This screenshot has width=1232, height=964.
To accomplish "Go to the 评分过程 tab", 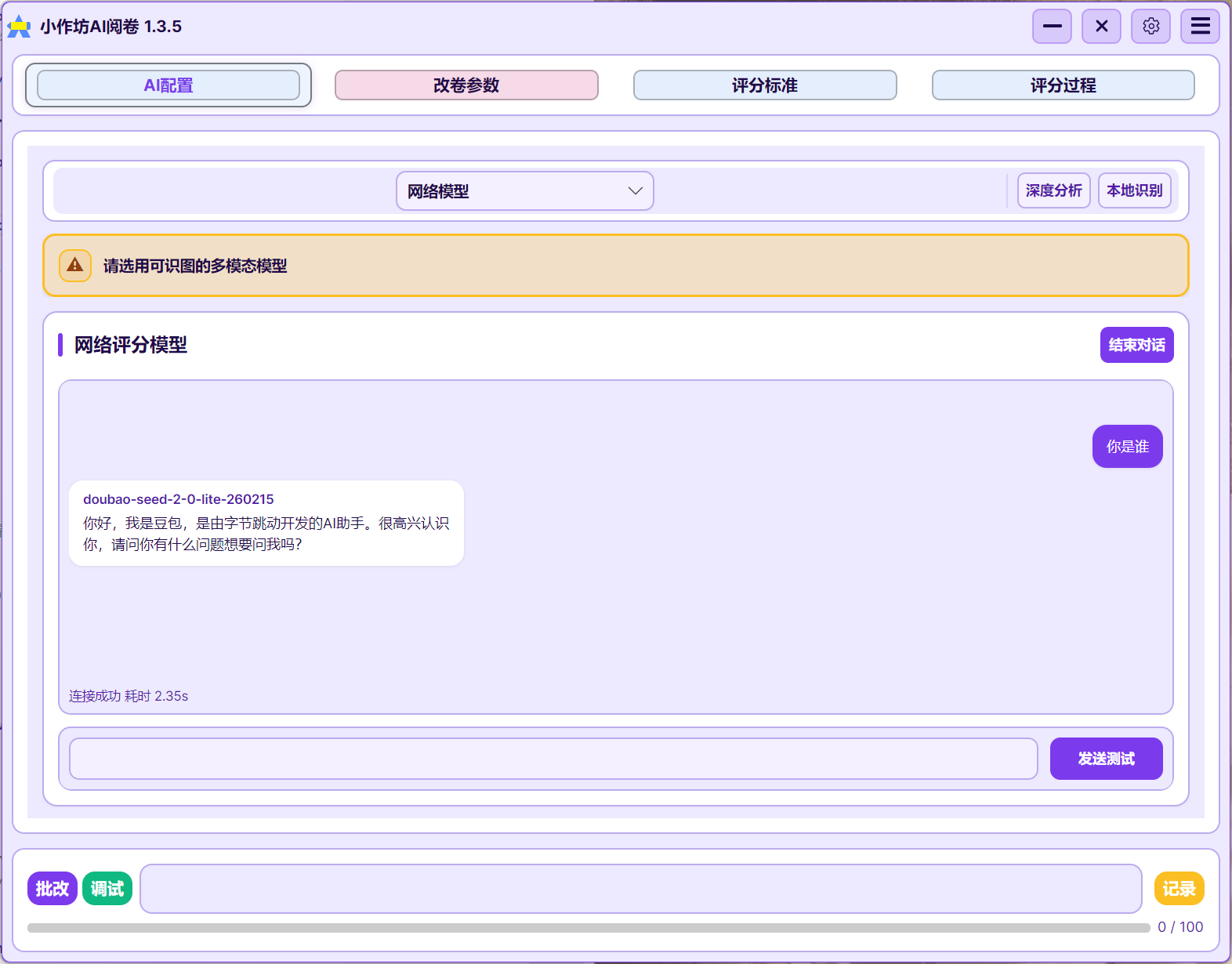I will coord(1063,85).
